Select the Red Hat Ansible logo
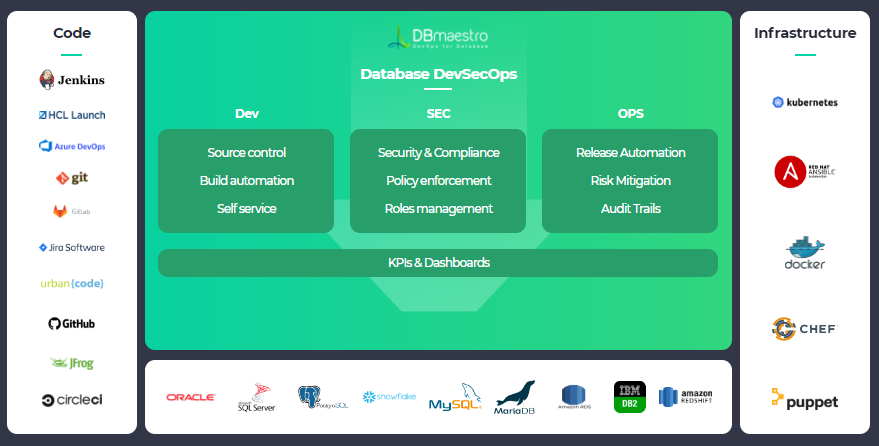The width and height of the screenshot is (879, 446). (x=804, y=171)
